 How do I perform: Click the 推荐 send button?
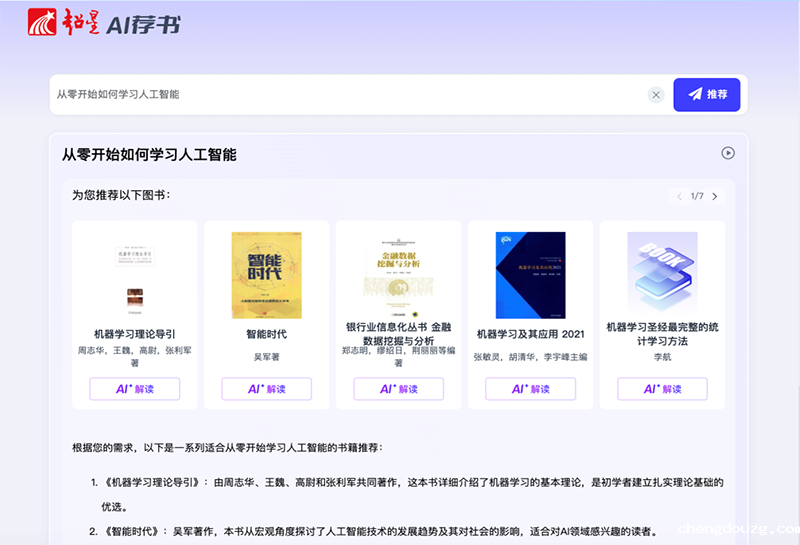click(x=706, y=95)
